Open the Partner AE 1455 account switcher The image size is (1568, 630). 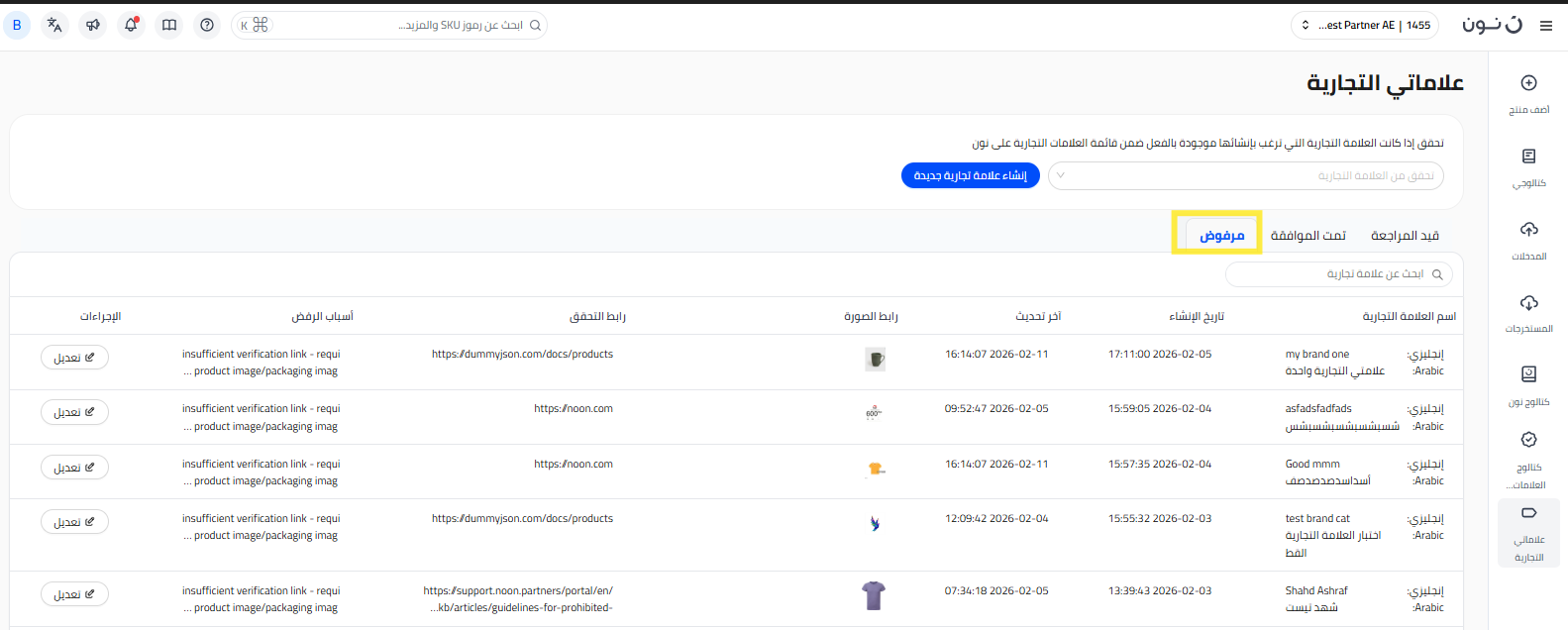(1367, 26)
